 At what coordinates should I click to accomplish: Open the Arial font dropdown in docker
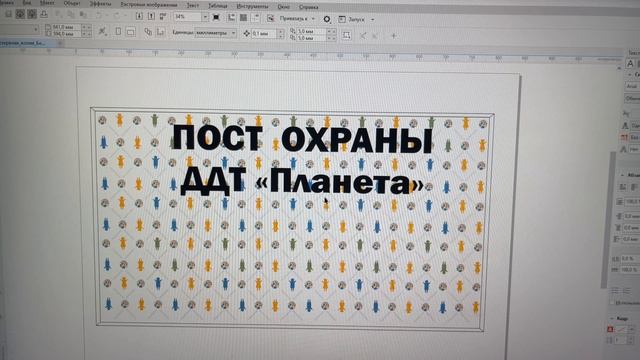coord(632,86)
